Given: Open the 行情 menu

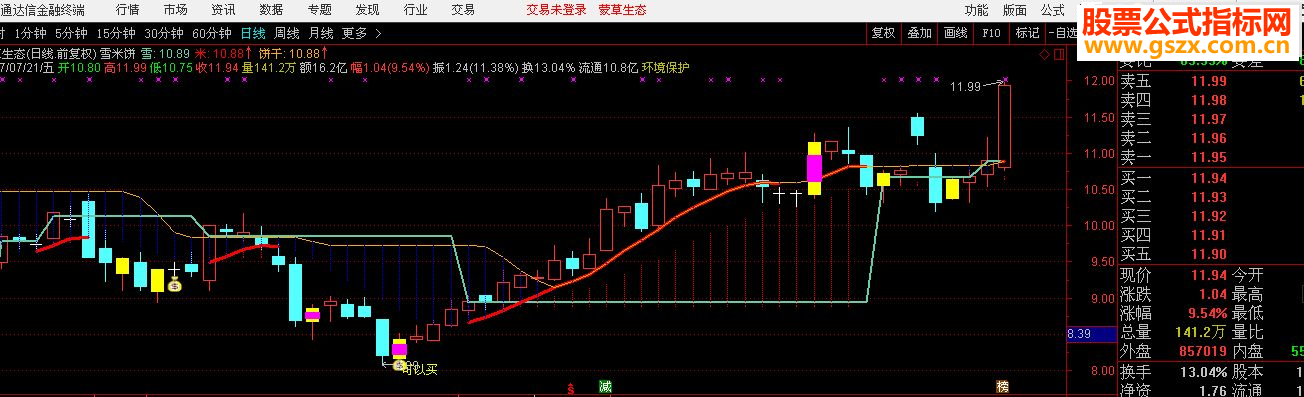Looking at the screenshot, I should 127,9.
